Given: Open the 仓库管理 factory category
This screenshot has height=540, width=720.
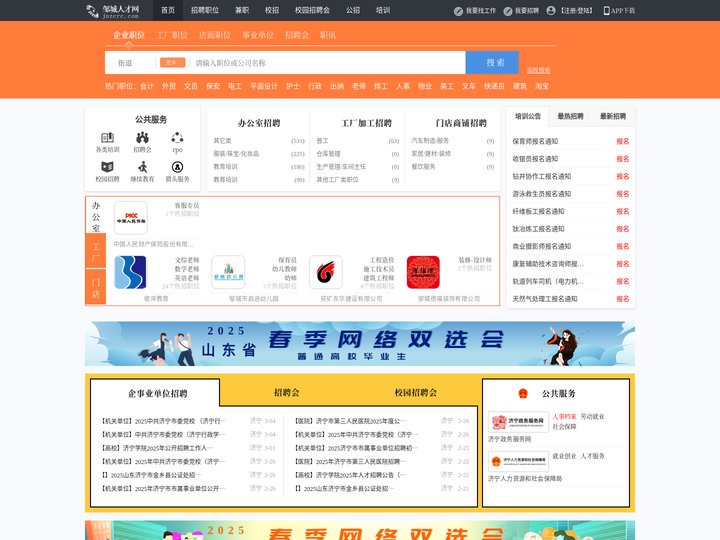Looking at the screenshot, I should tap(328, 154).
